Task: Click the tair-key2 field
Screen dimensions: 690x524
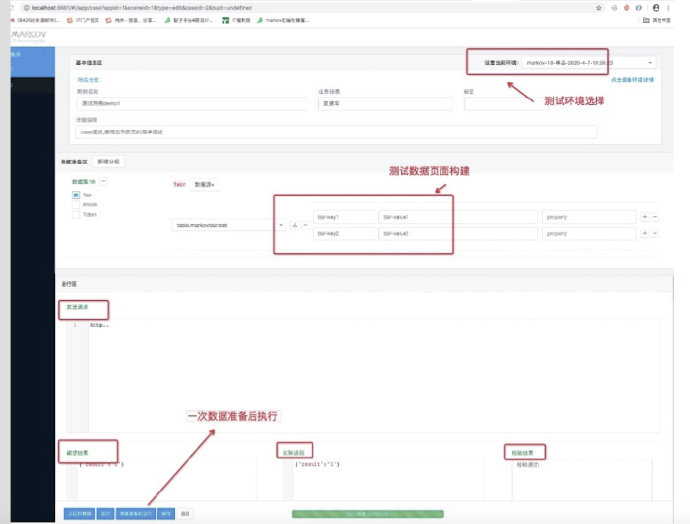Action: [345, 234]
